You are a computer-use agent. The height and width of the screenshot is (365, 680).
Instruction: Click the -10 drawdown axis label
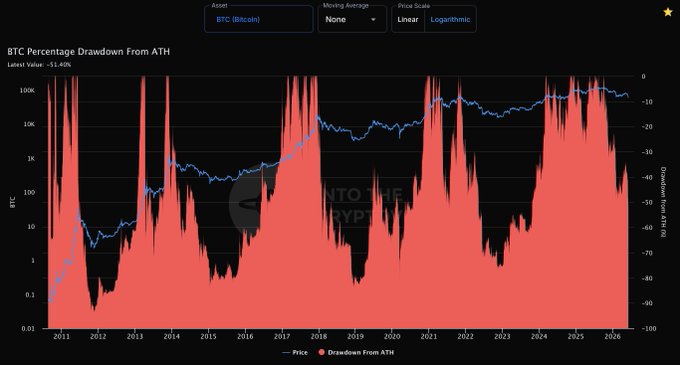647,101
